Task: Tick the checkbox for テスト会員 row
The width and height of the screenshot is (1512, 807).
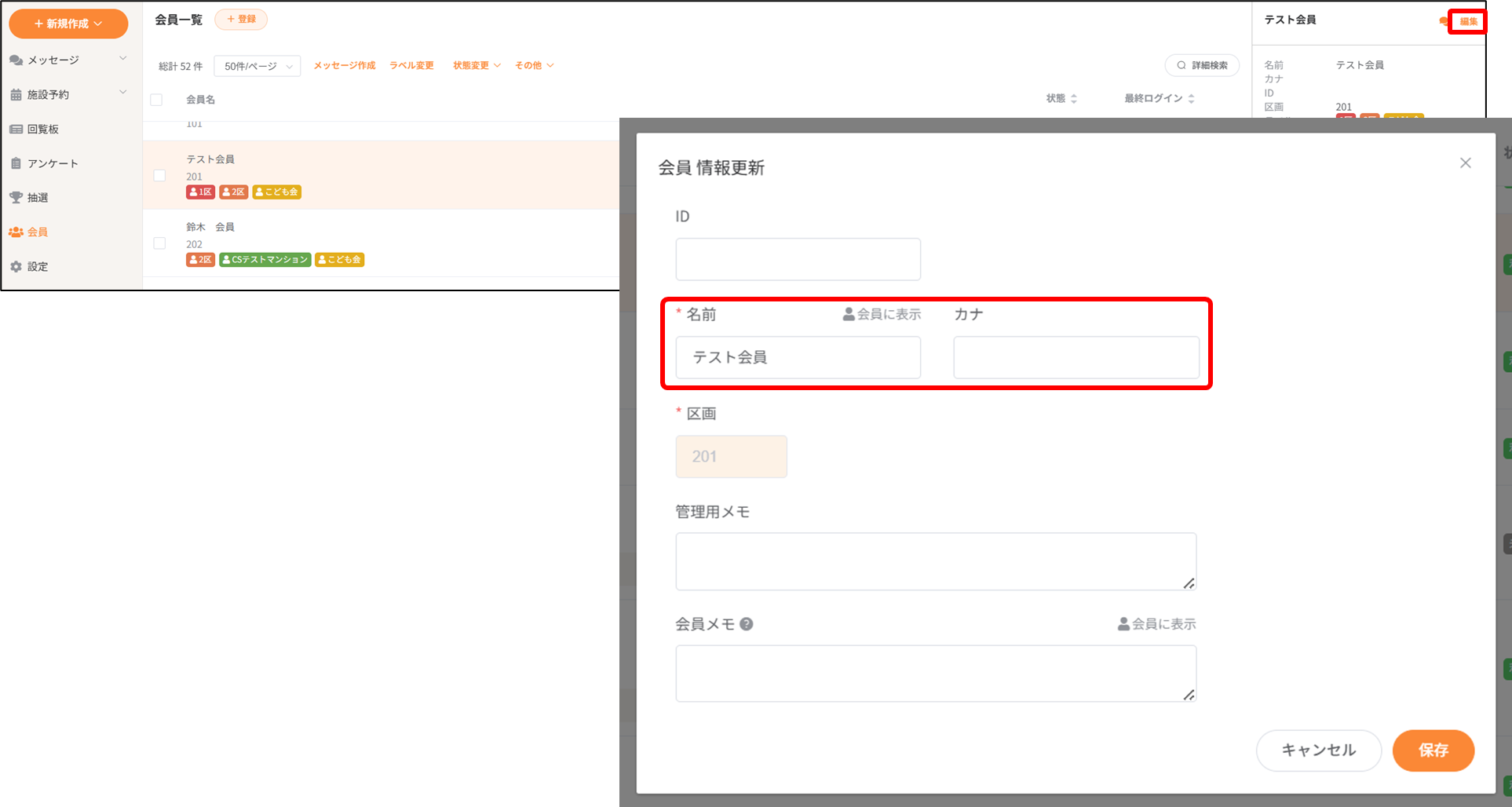Action: 159,175
